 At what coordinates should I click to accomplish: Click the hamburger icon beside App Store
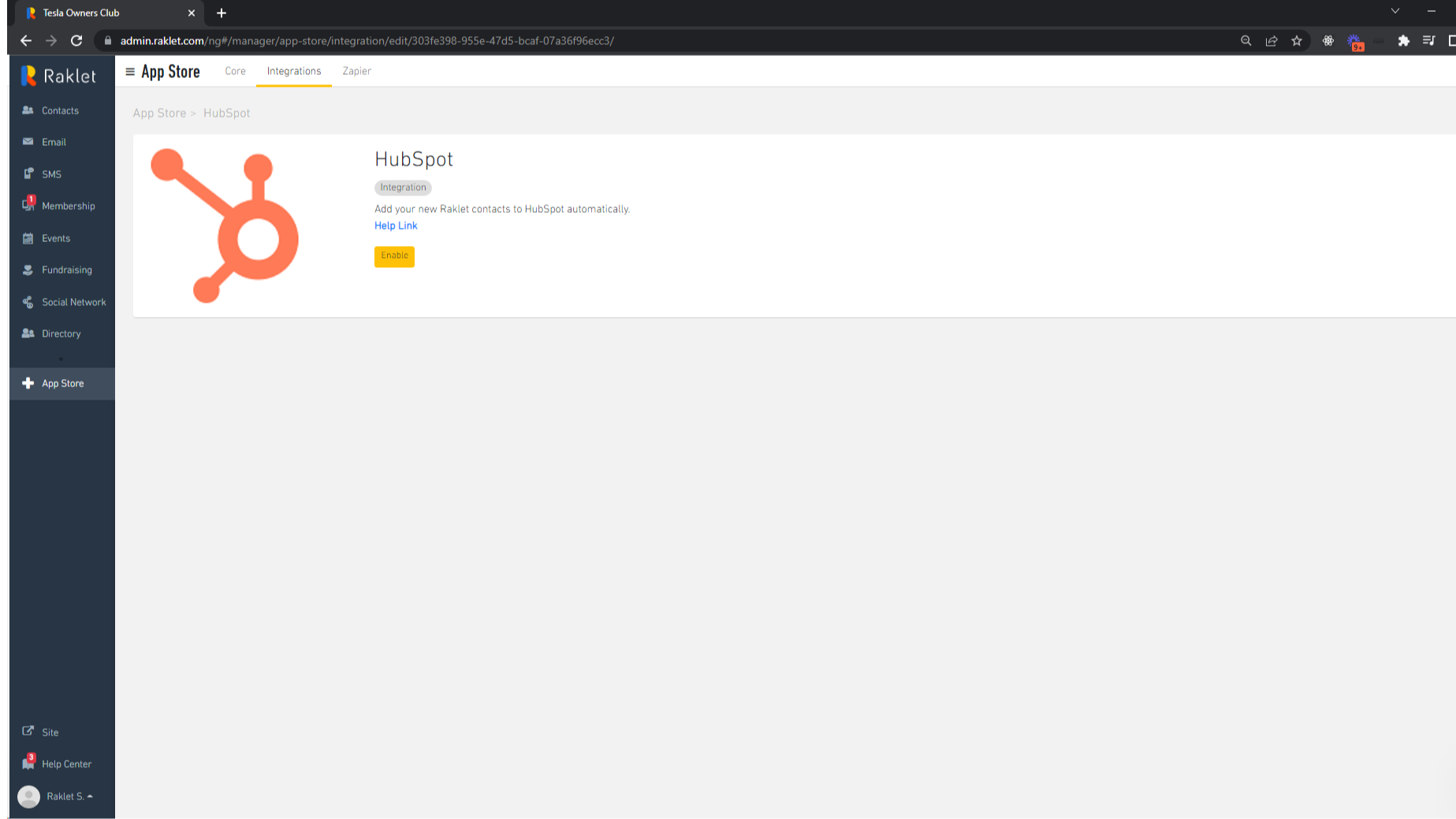[x=131, y=71]
